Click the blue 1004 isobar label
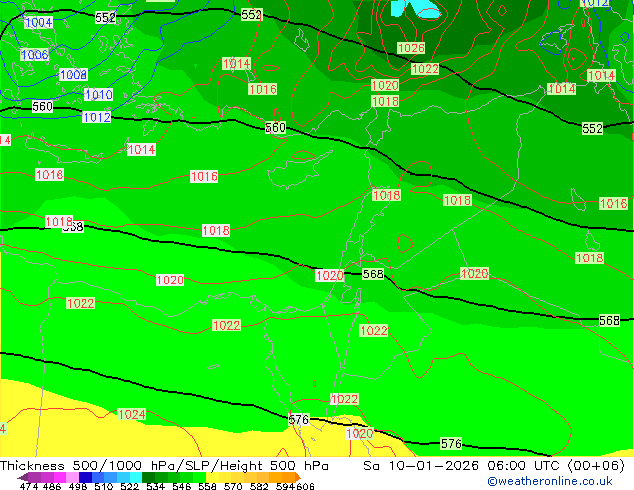Image resolution: width=634 pixels, height=490 pixels. tap(39, 23)
